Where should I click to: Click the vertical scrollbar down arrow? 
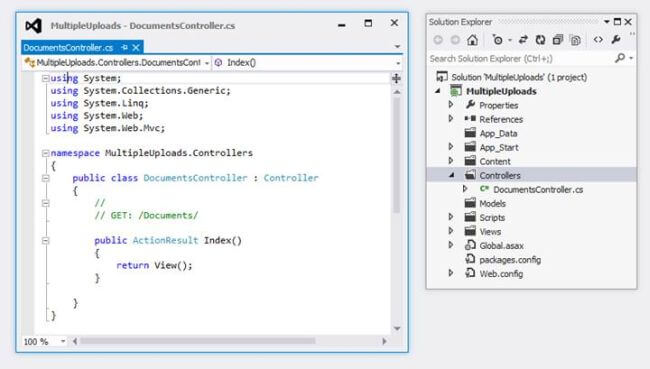click(x=397, y=329)
